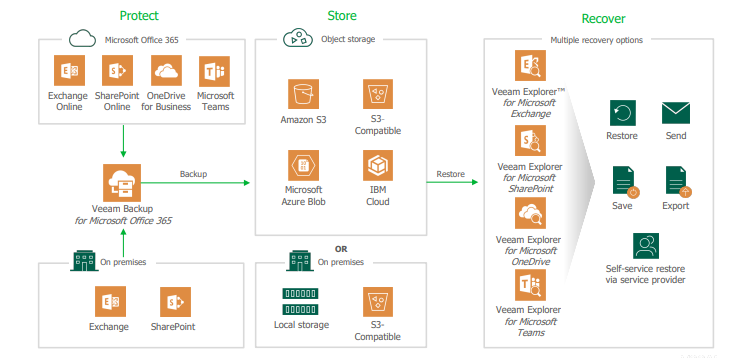Click the Store heading
Screen dimensions: 742x360
click(342, 16)
